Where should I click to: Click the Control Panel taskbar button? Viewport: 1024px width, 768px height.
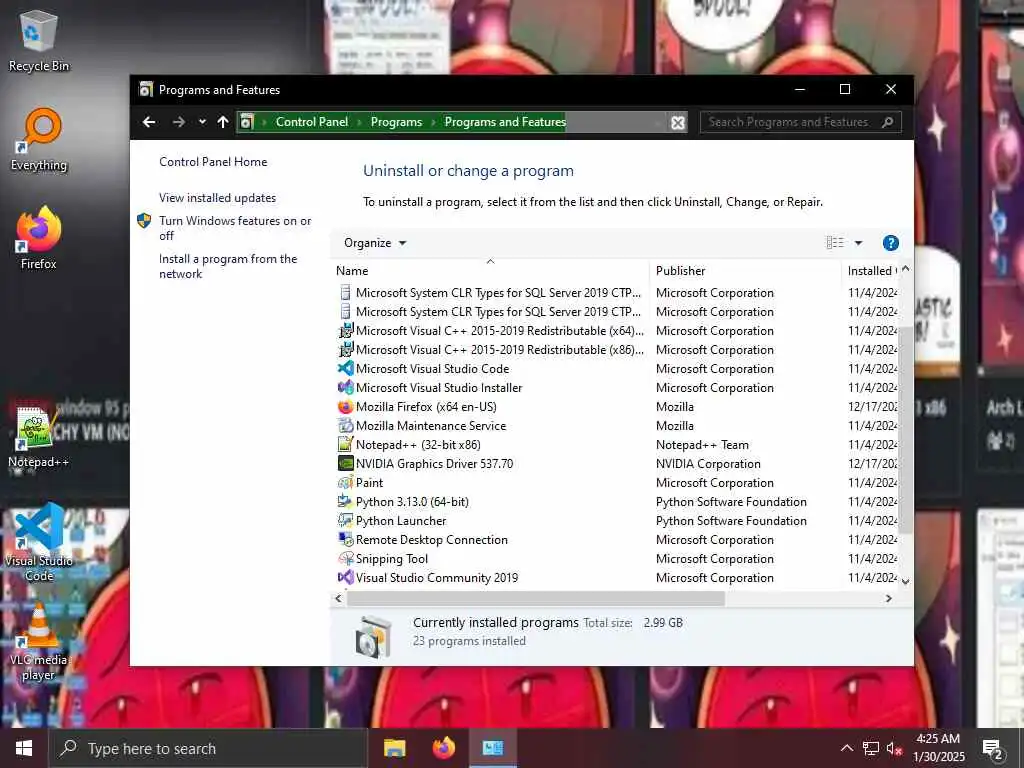[x=493, y=748]
